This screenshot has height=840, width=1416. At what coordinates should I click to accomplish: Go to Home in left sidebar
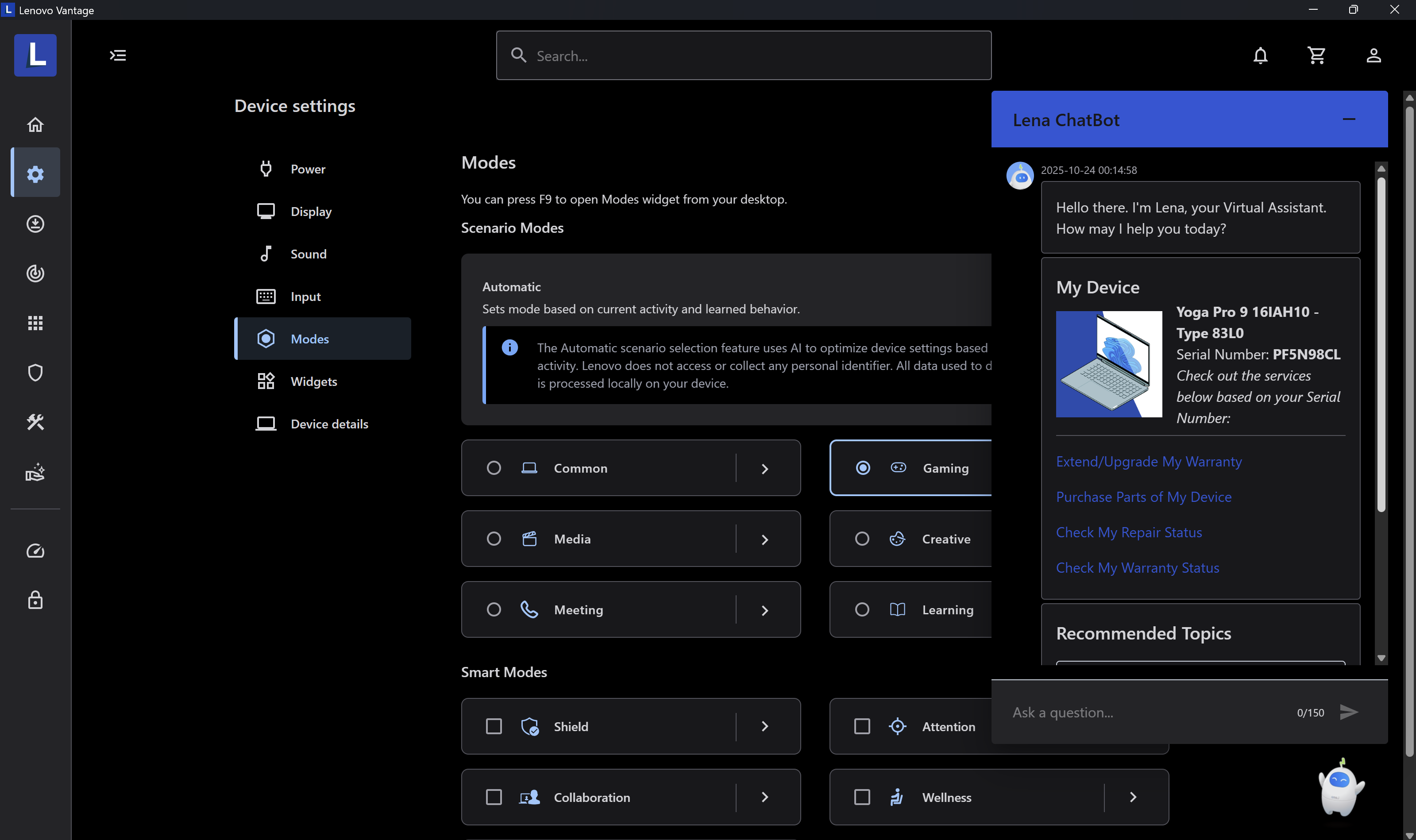tap(35, 124)
